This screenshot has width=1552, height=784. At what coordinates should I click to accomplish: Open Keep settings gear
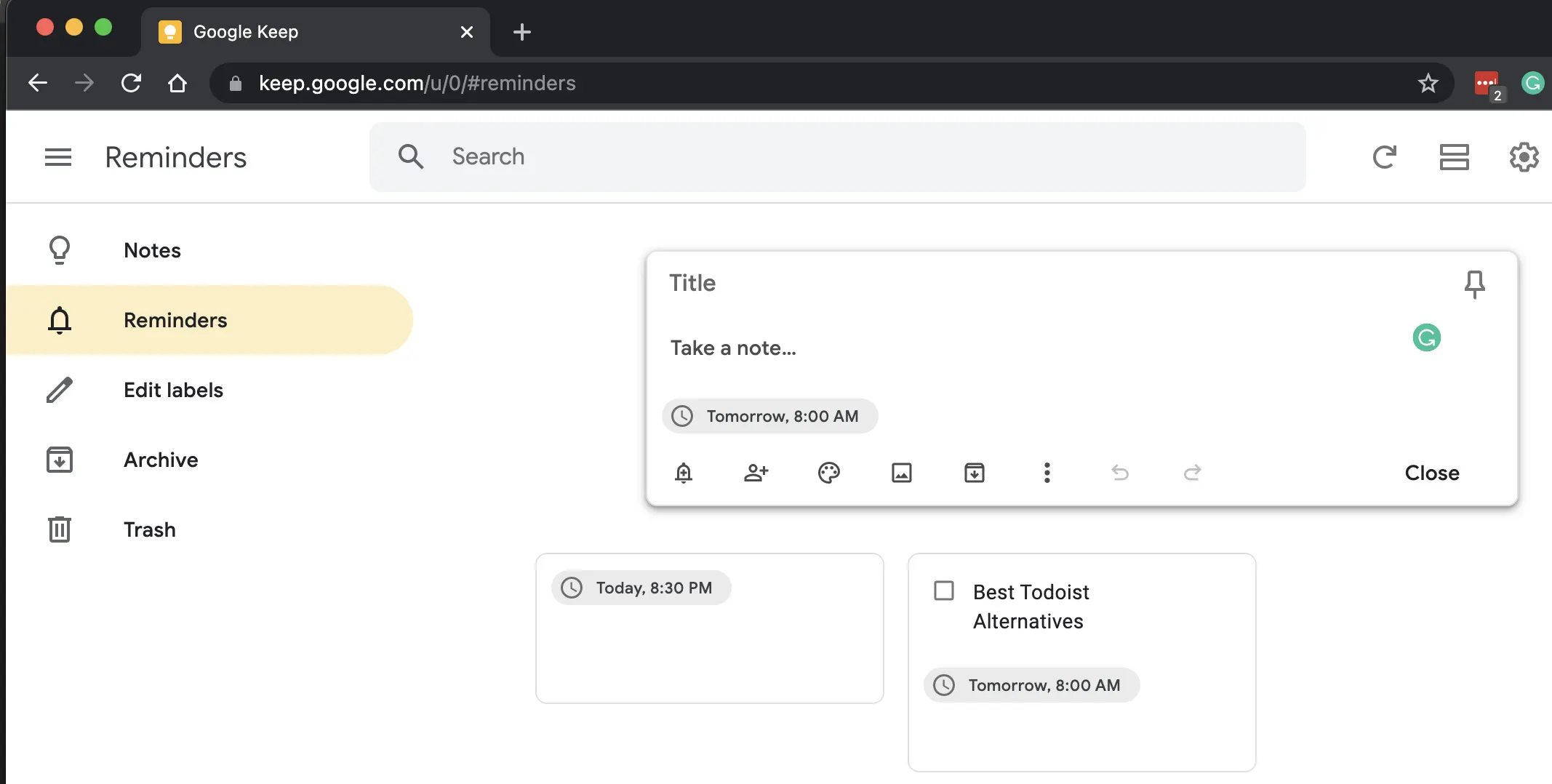coord(1524,157)
